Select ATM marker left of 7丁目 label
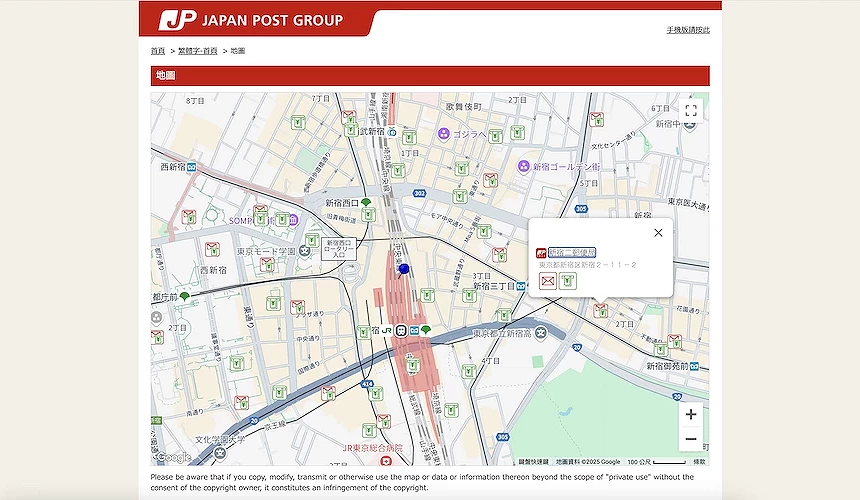860x500 pixels. point(298,122)
